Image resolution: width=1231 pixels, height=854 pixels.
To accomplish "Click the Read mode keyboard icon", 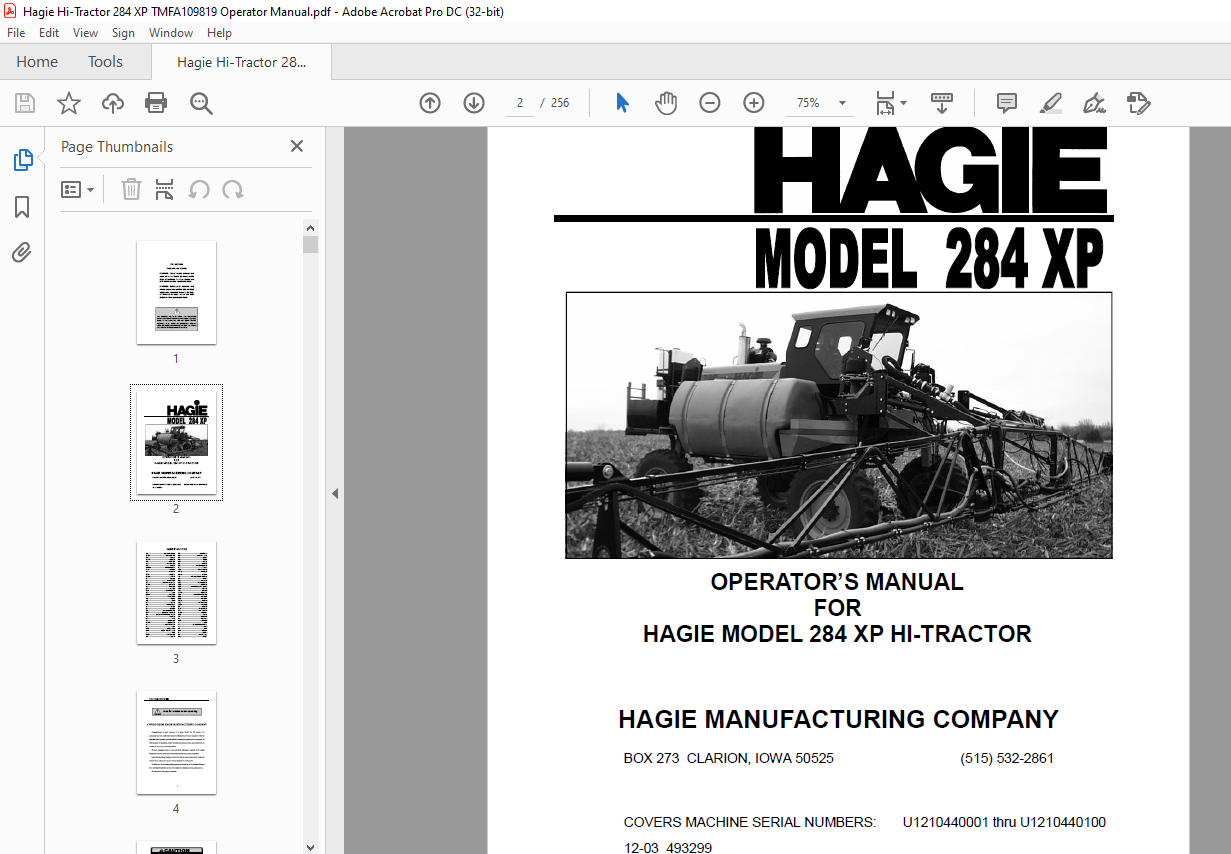I will pos(941,103).
